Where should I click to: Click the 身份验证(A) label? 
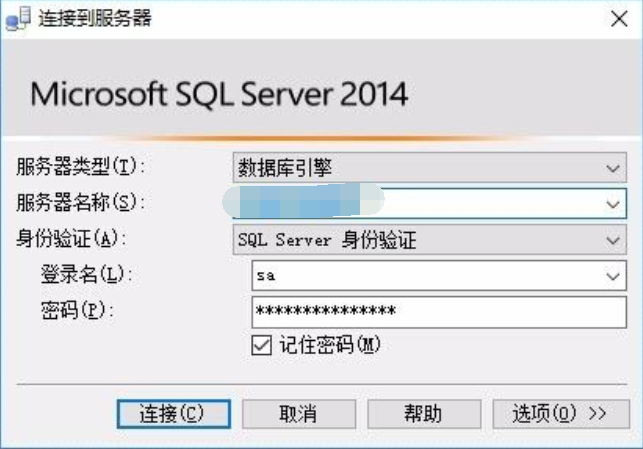click(x=71, y=239)
